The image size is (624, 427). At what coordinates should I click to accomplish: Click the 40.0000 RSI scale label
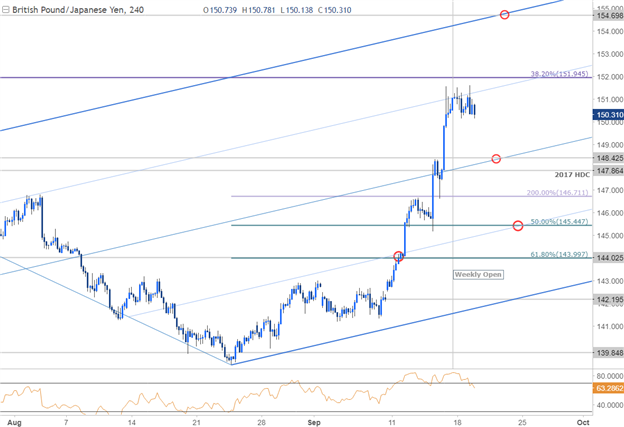click(x=610, y=405)
